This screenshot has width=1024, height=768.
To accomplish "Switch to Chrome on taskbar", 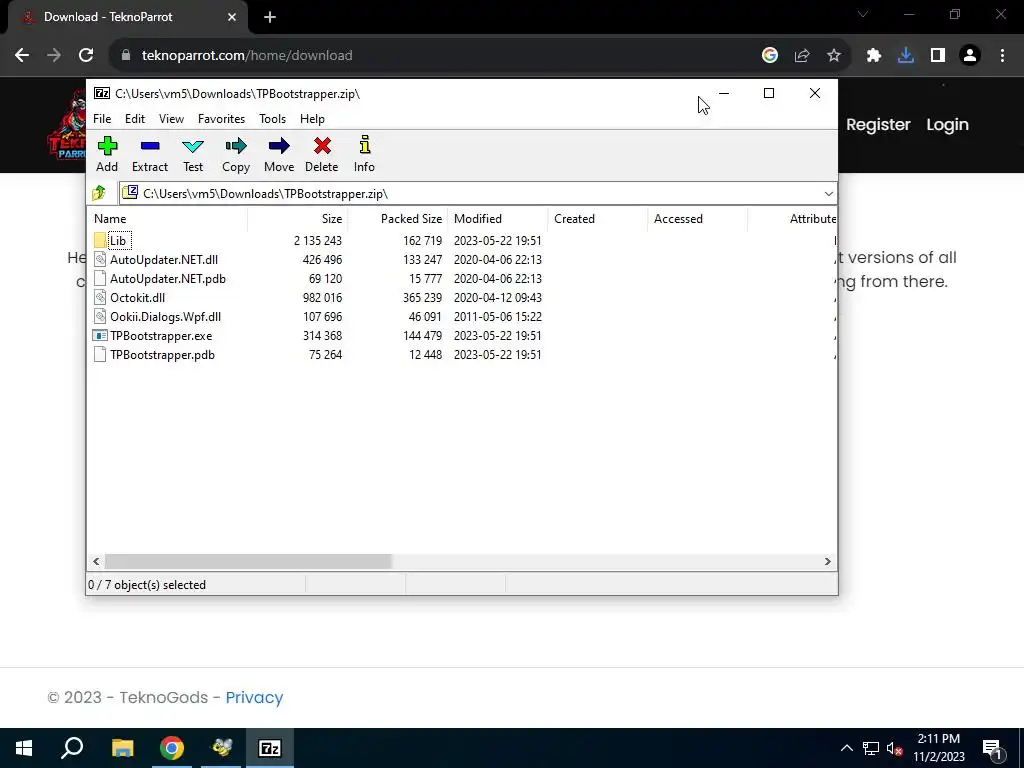I will click(x=172, y=748).
